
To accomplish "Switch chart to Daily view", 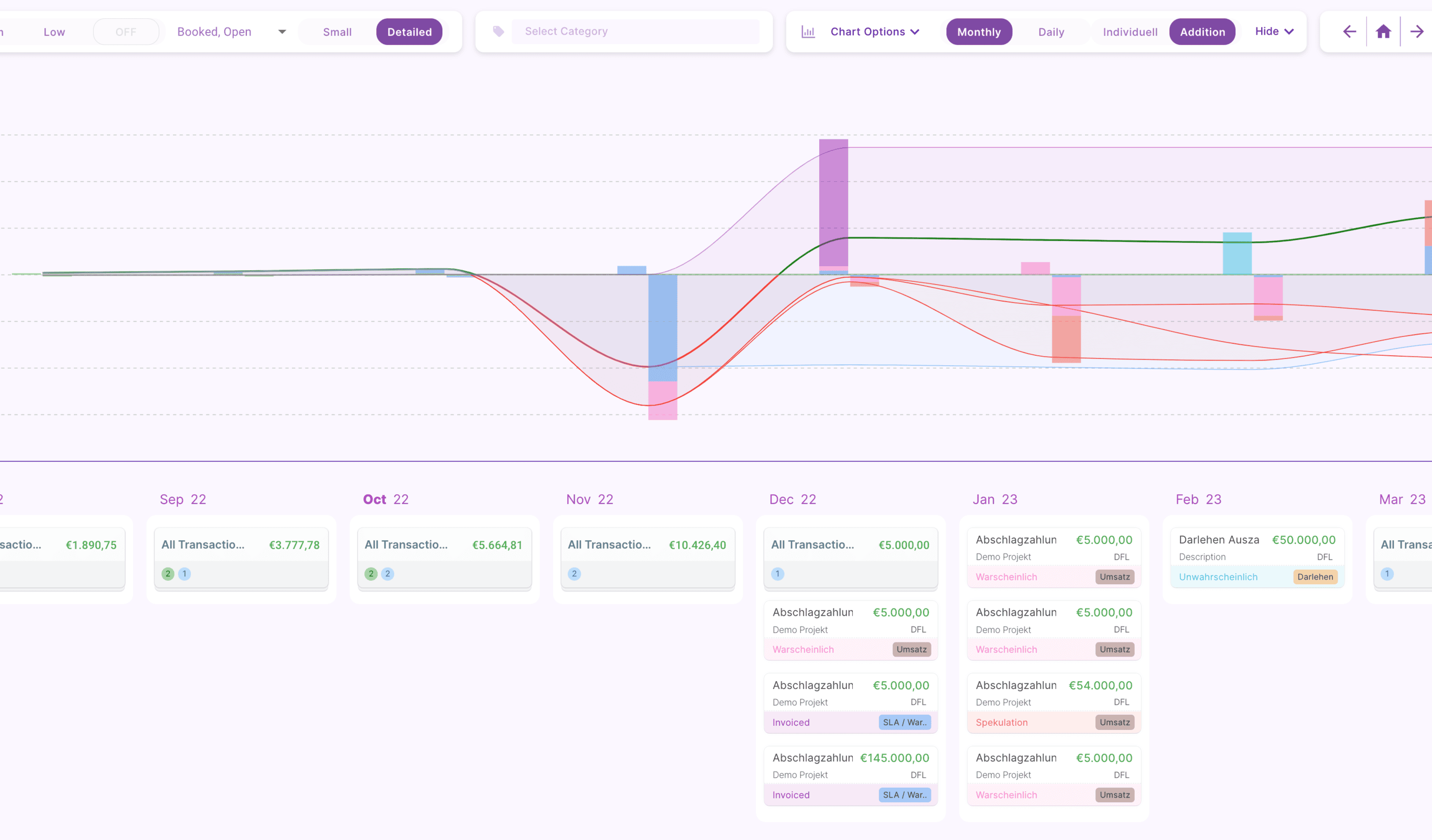I will click(1051, 32).
